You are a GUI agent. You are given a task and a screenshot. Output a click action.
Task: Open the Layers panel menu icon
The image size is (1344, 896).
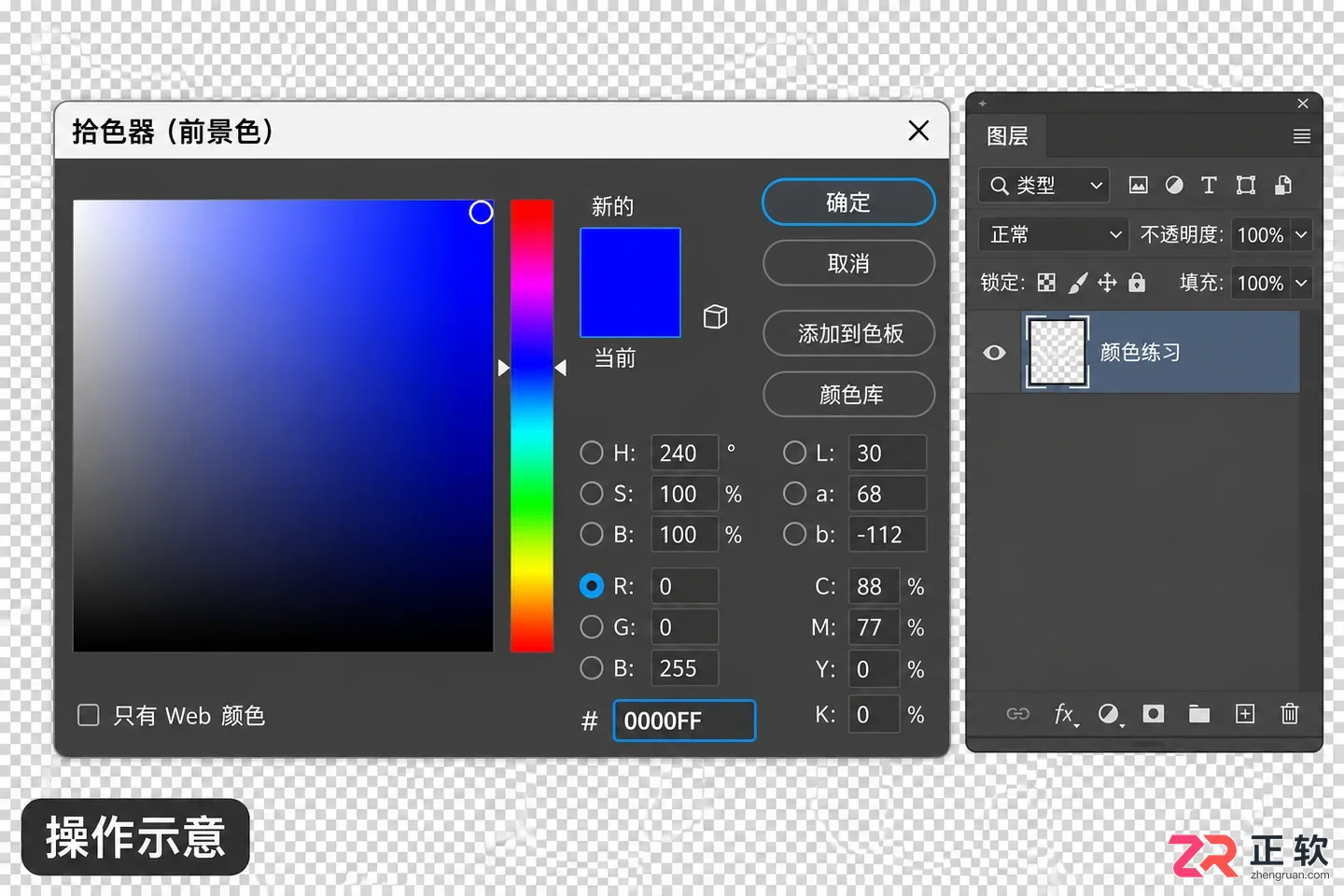[x=1302, y=136]
